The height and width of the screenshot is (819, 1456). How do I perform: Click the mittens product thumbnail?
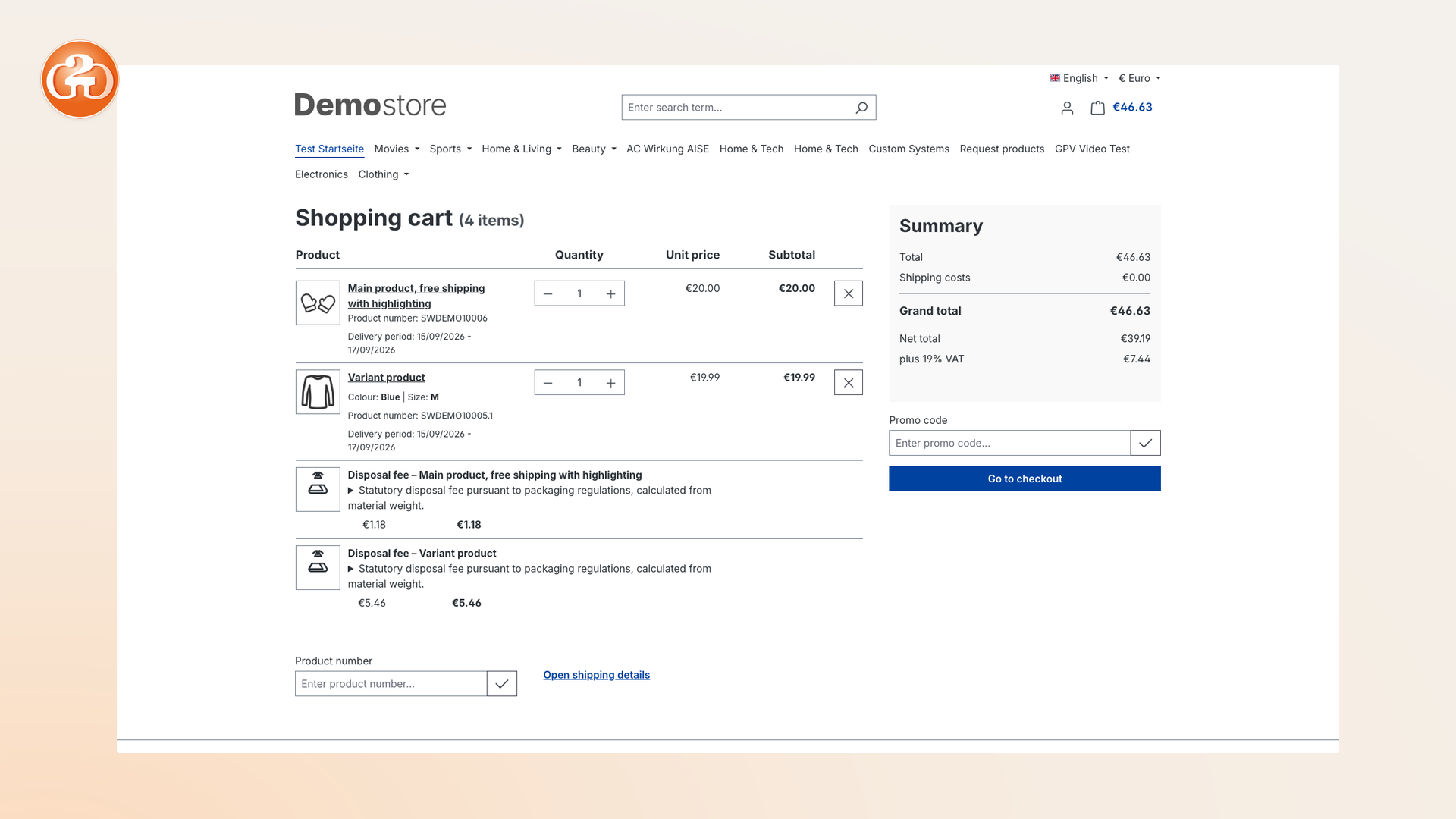point(318,303)
